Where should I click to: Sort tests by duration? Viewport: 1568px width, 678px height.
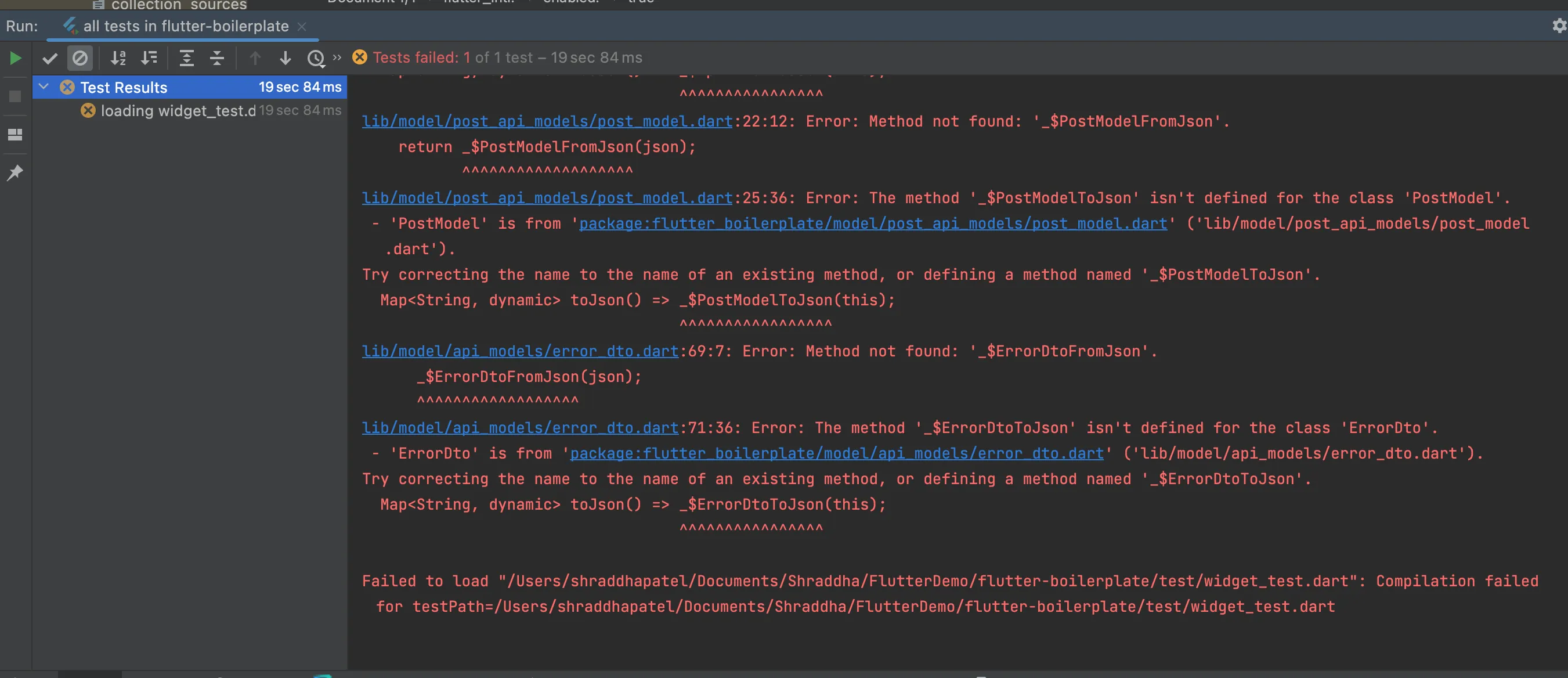point(149,59)
